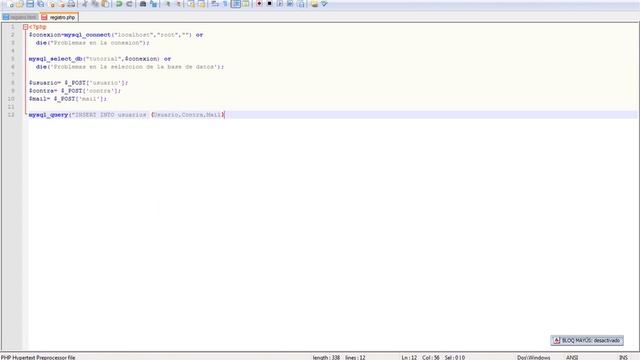The image size is (640, 360).
Task: Start macro recording with red dot
Action: pyautogui.click(x=259, y=4)
